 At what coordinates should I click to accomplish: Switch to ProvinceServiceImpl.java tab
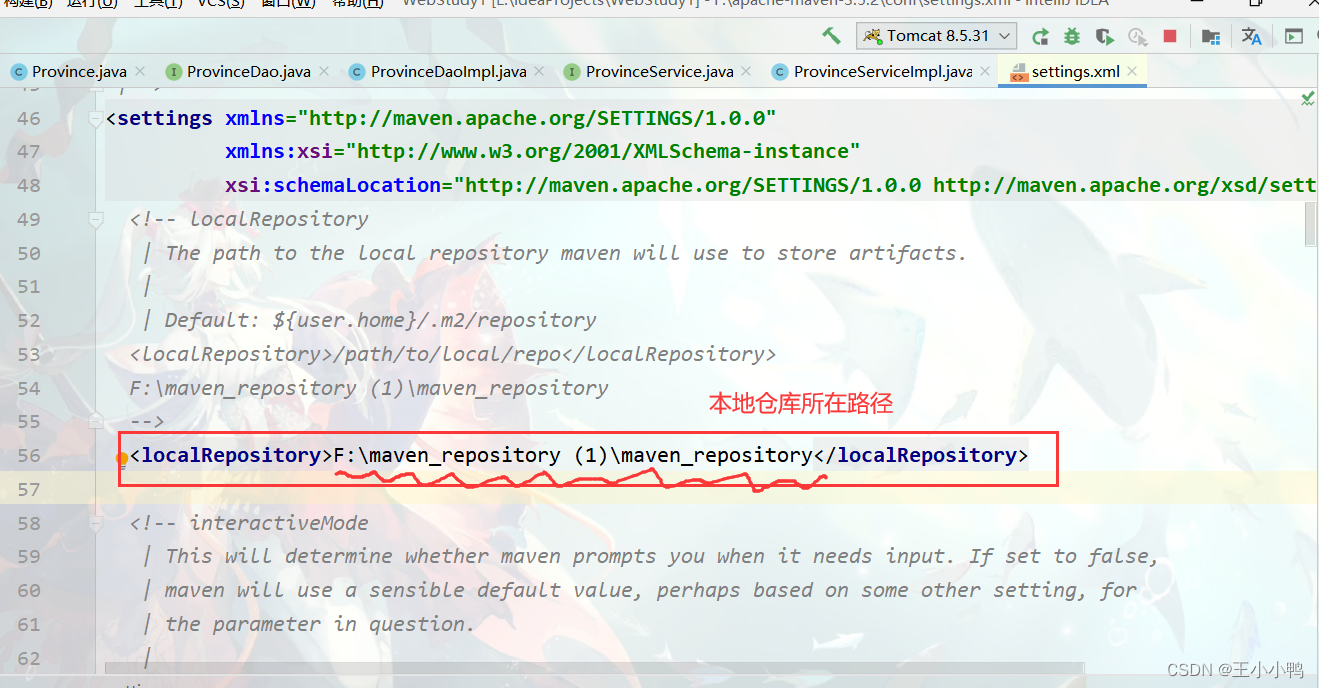(882, 72)
